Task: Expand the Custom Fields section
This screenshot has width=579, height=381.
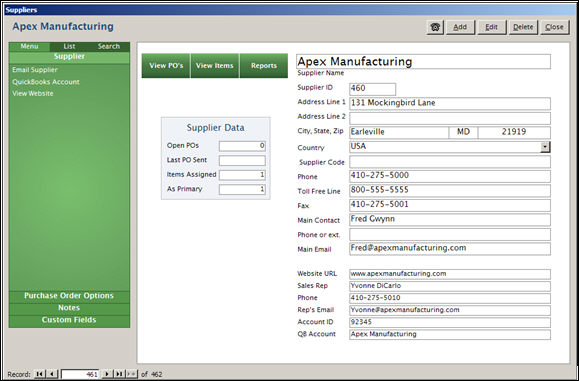Action: point(69,320)
